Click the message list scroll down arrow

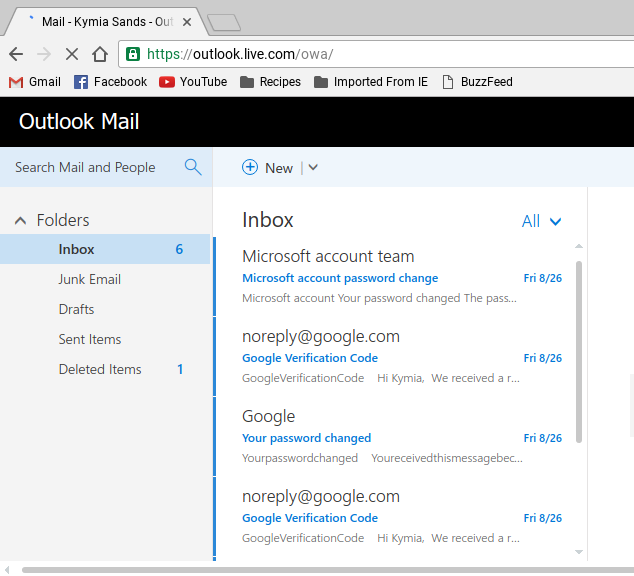coord(579,552)
